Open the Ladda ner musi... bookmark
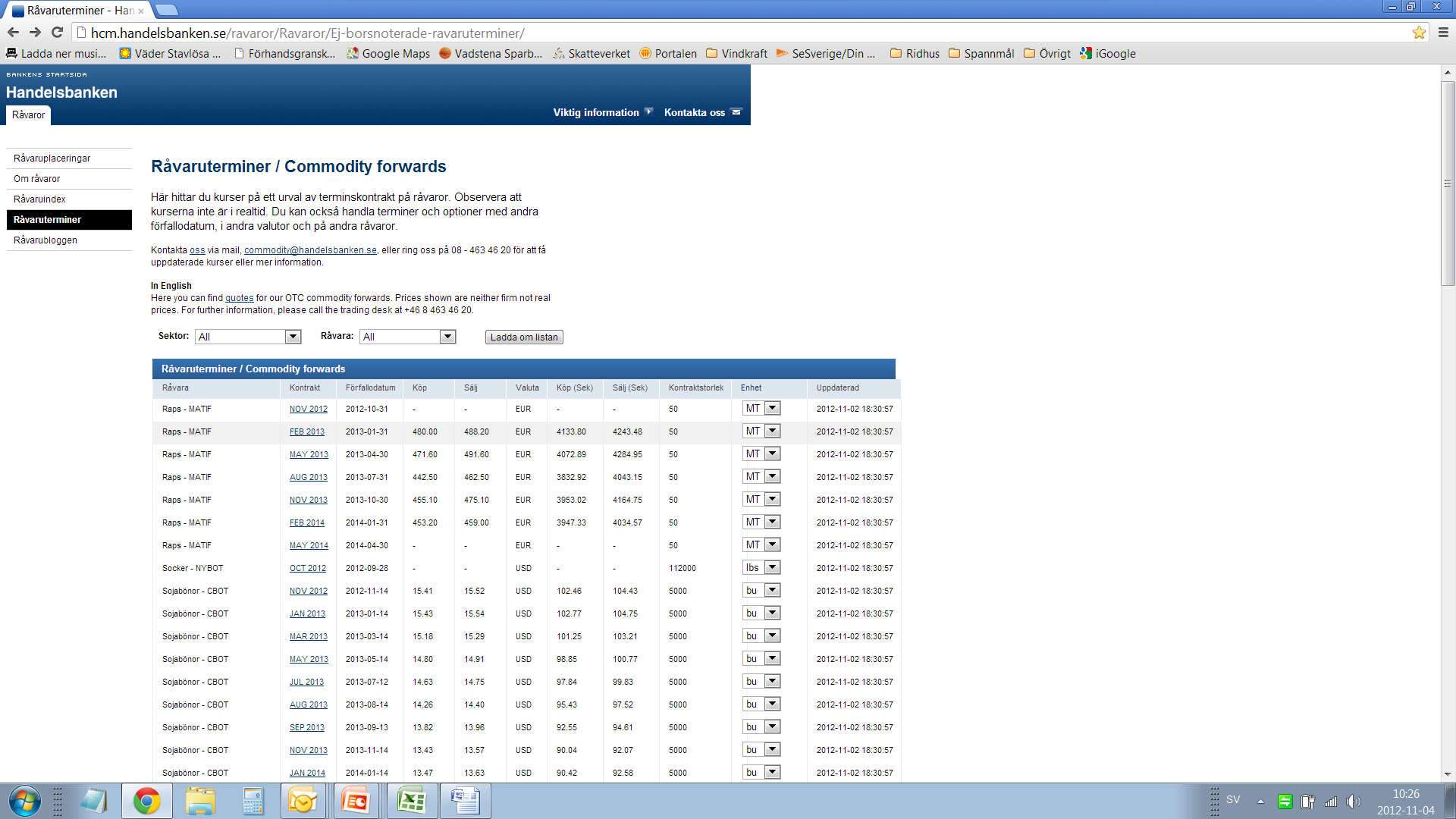Viewport: 1456px width, 819px height. pyautogui.click(x=56, y=54)
